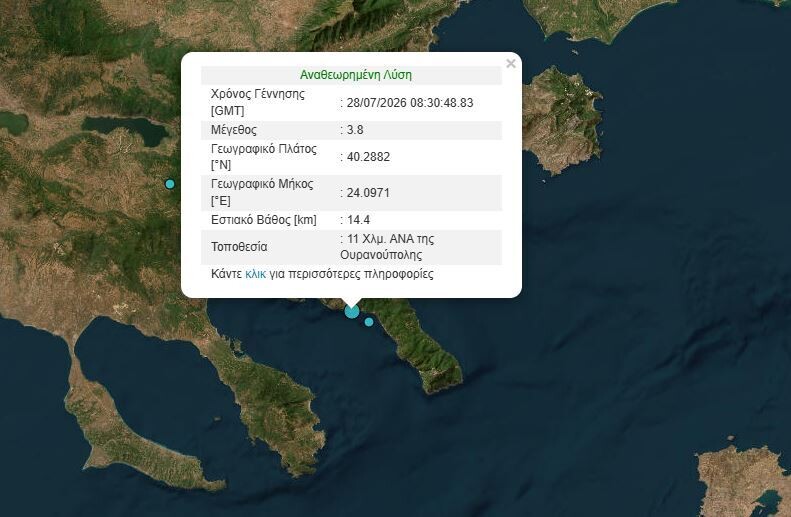Select the origin time '28/07/2026 08:30:48.83'
Image resolution: width=791 pixels, height=517 pixels.
[x=410, y=103]
